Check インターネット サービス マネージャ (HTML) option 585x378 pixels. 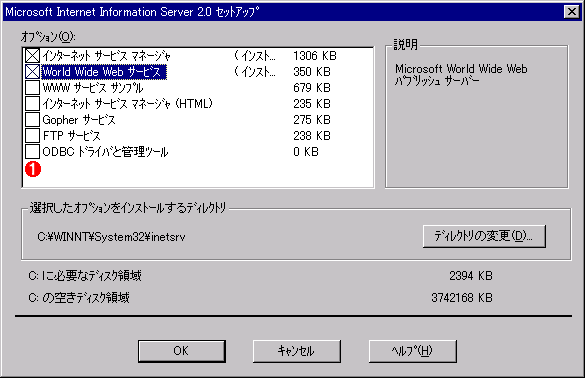tap(32, 104)
